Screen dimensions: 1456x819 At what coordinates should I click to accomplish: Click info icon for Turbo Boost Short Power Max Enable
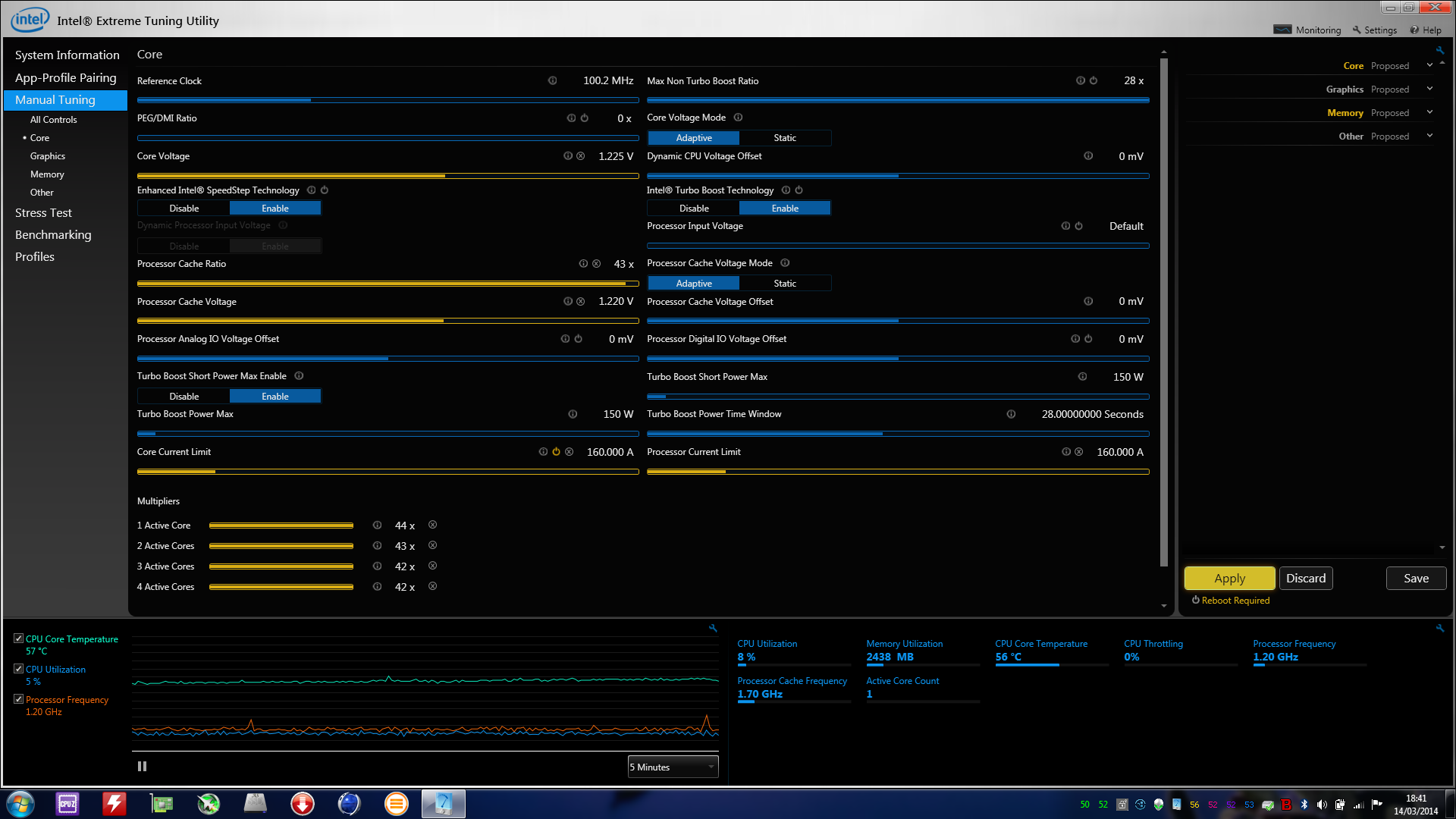299,376
